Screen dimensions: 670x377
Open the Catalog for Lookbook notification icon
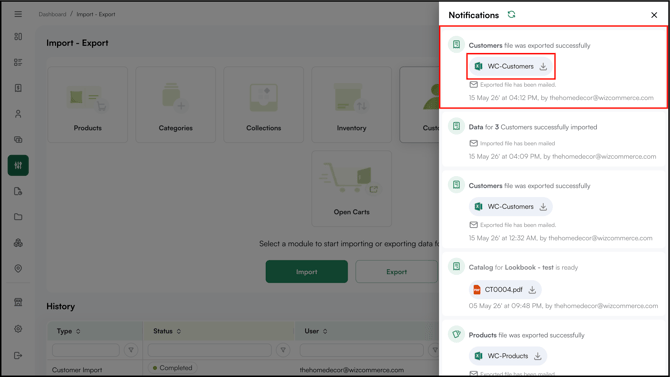(456, 266)
